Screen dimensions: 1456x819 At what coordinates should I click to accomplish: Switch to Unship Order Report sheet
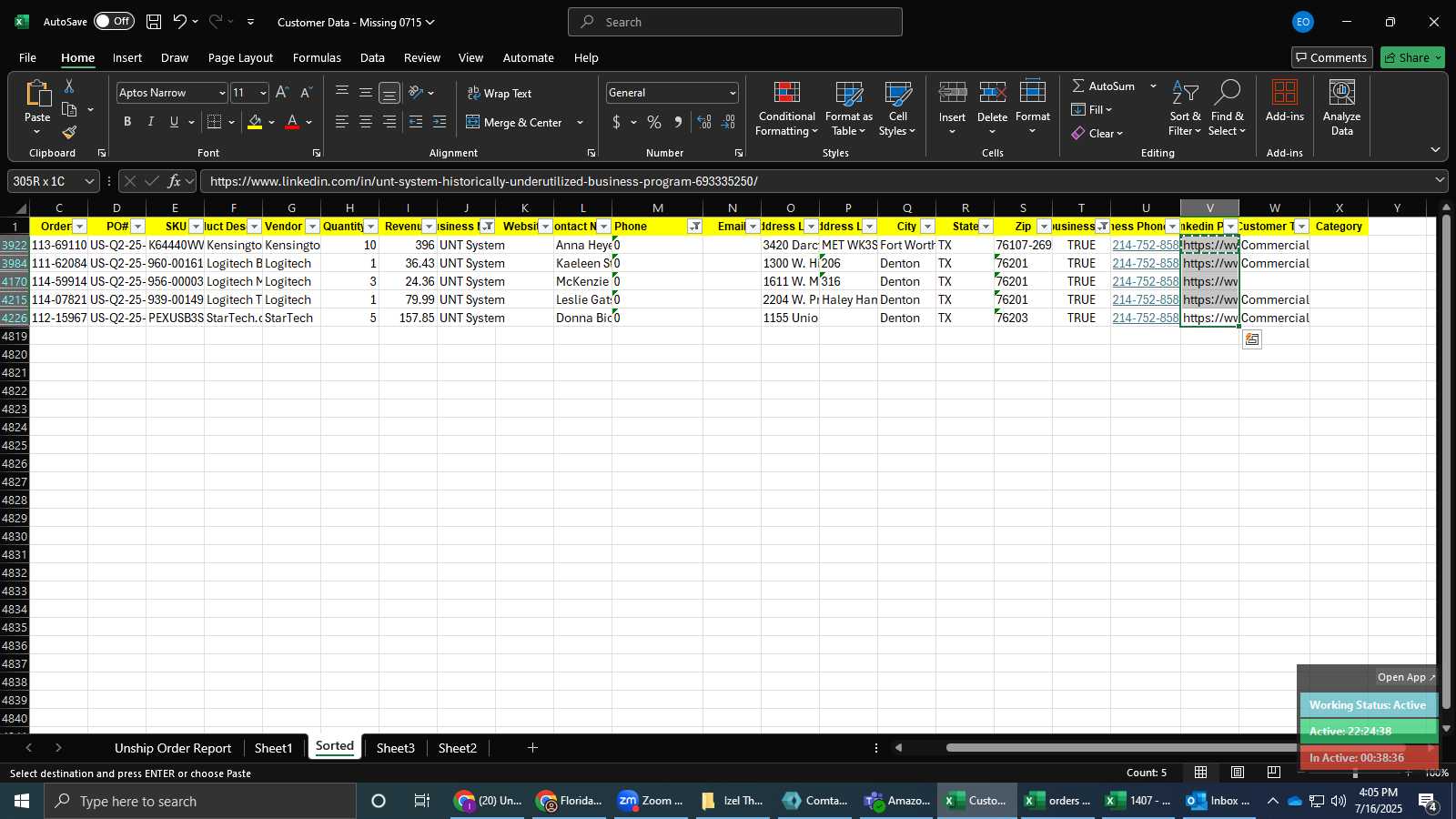[173, 748]
